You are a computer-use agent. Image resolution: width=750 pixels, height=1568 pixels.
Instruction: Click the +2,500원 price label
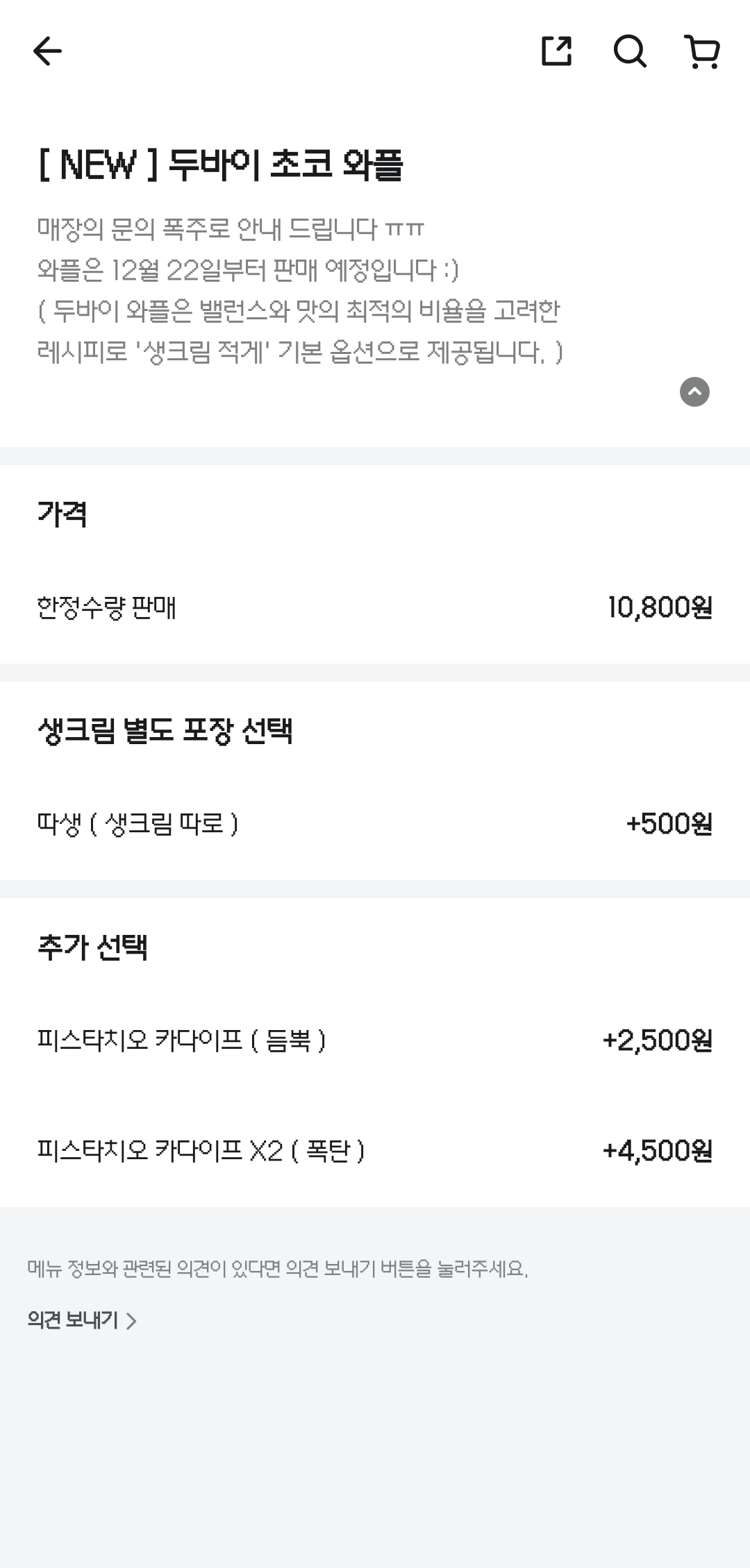[x=657, y=1040]
